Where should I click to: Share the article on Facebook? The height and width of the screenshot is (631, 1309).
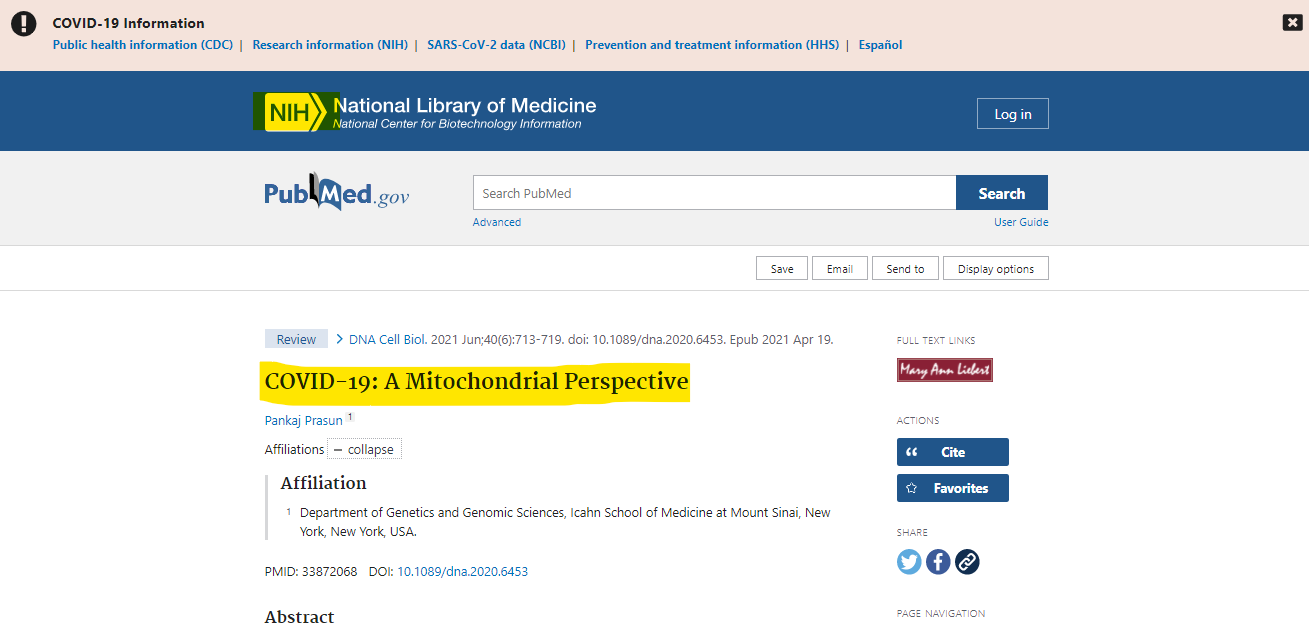pyautogui.click(x=938, y=562)
